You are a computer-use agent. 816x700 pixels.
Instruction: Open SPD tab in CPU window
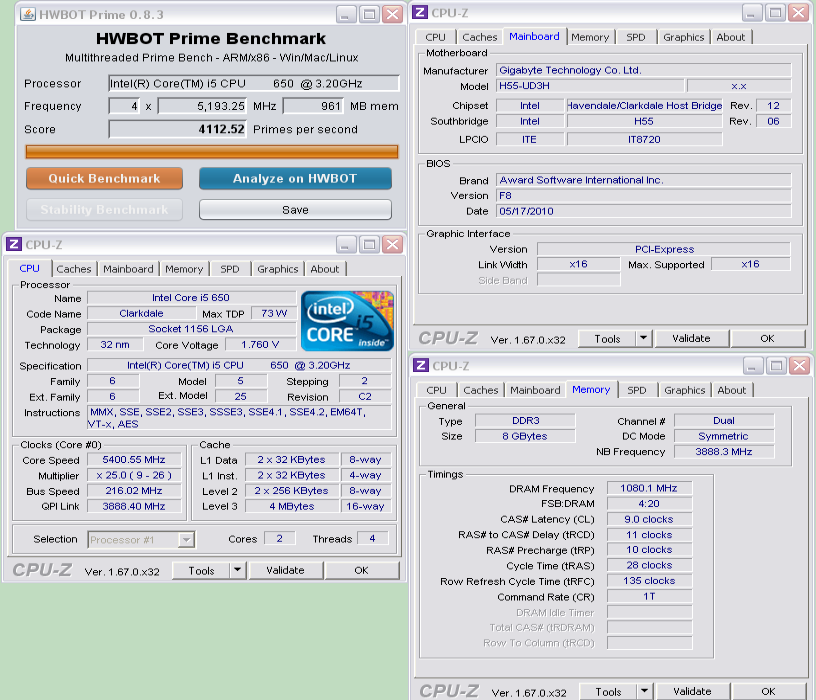(230, 269)
